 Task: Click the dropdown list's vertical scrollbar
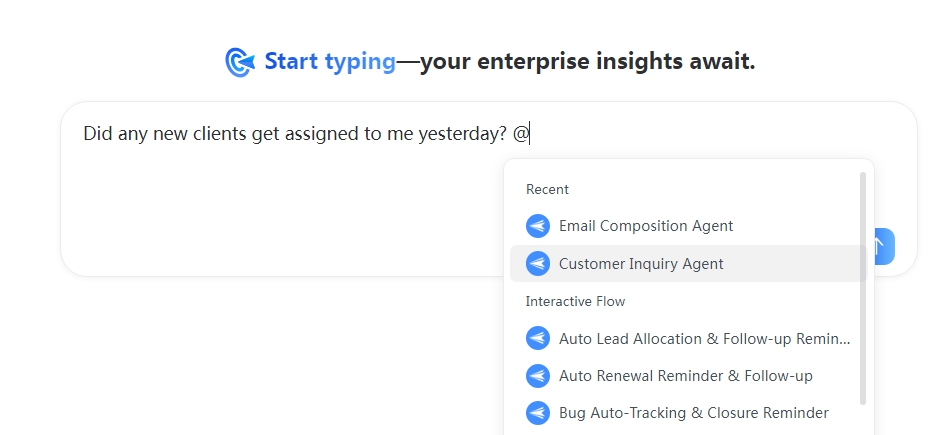click(x=863, y=288)
